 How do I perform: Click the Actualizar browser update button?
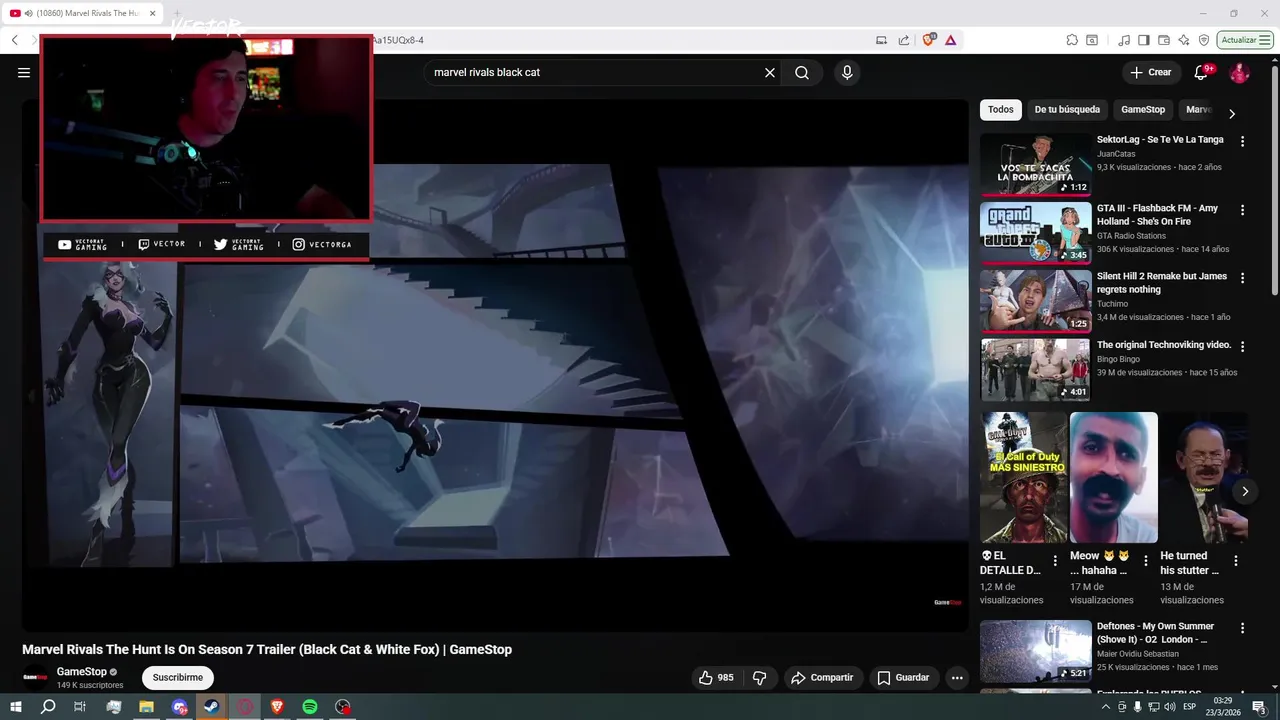pos(1245,40)
